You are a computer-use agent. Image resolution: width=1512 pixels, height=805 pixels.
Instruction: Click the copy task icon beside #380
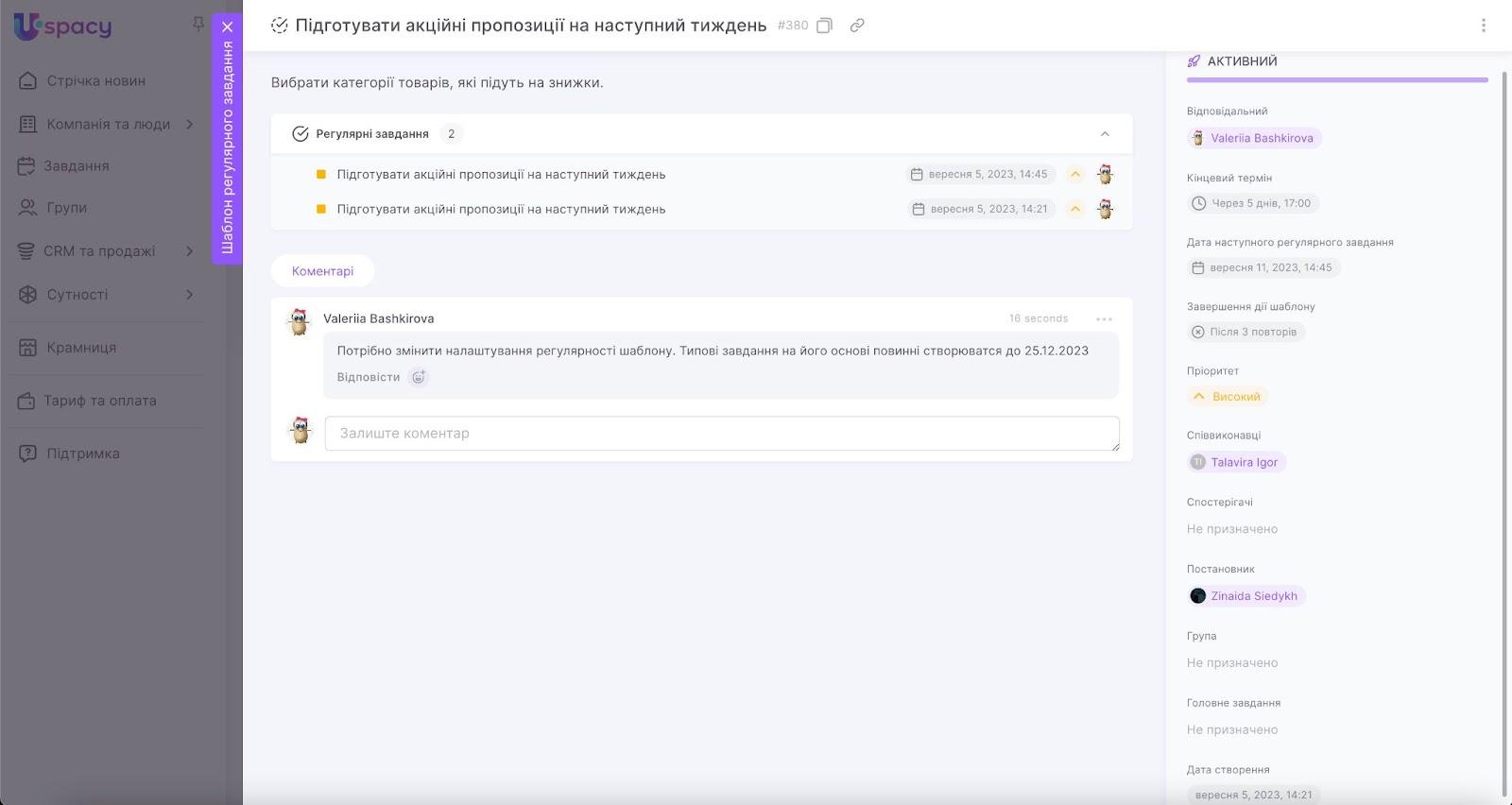click(x=824, y=26)
